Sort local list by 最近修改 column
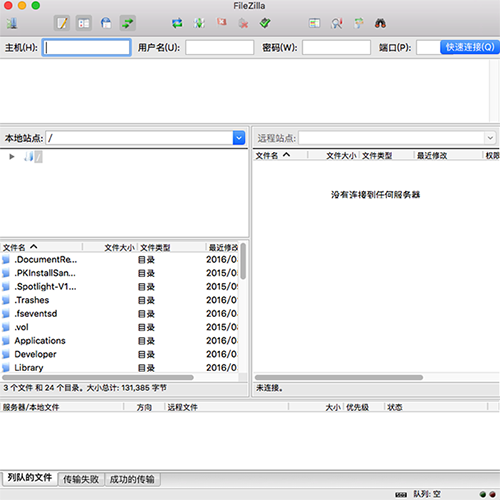 (x=222, y=247)
